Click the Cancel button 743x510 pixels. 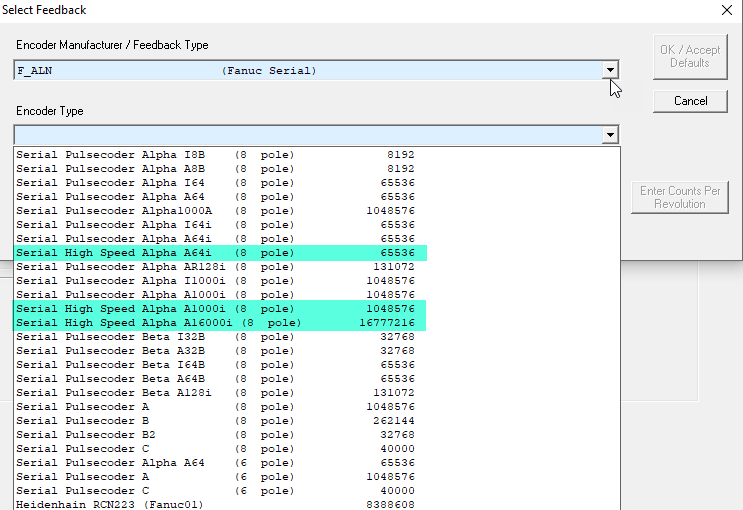(x=690, y=101)
